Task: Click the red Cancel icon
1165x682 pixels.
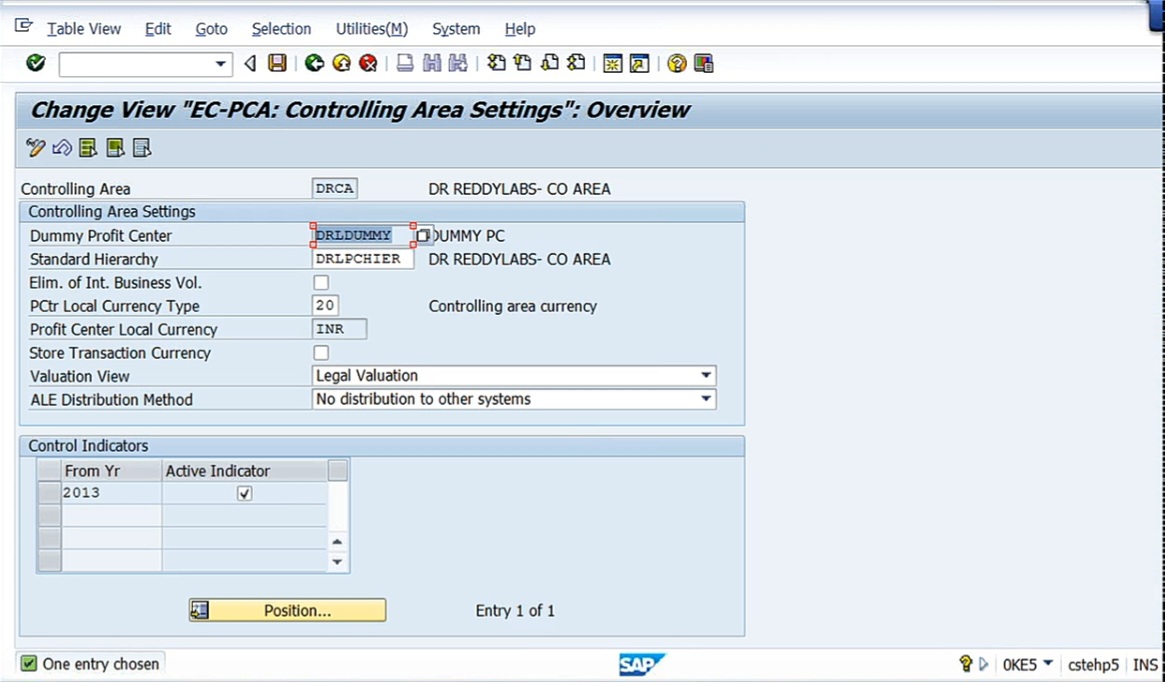Action: pyautogui.click(x=368, y=63)
